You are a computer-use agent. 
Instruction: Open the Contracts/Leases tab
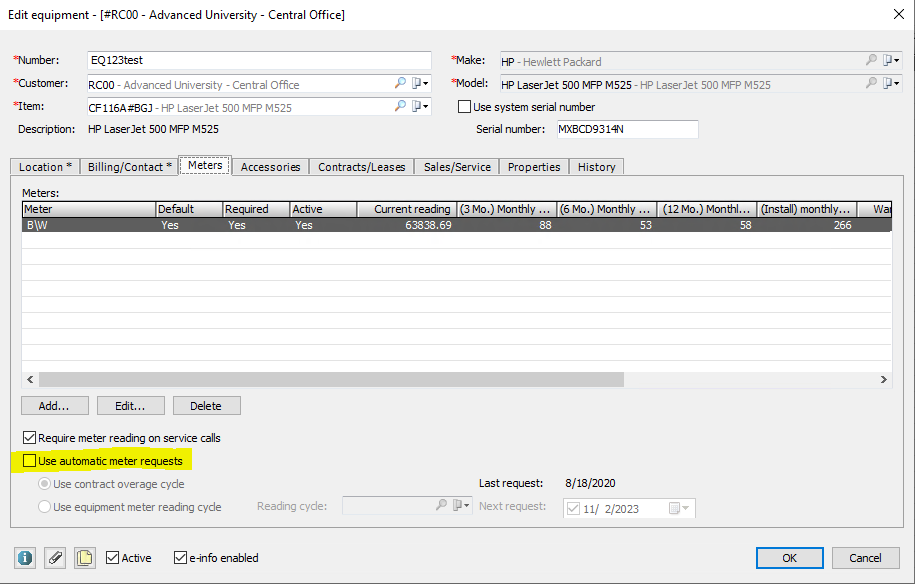pos(362,167)
